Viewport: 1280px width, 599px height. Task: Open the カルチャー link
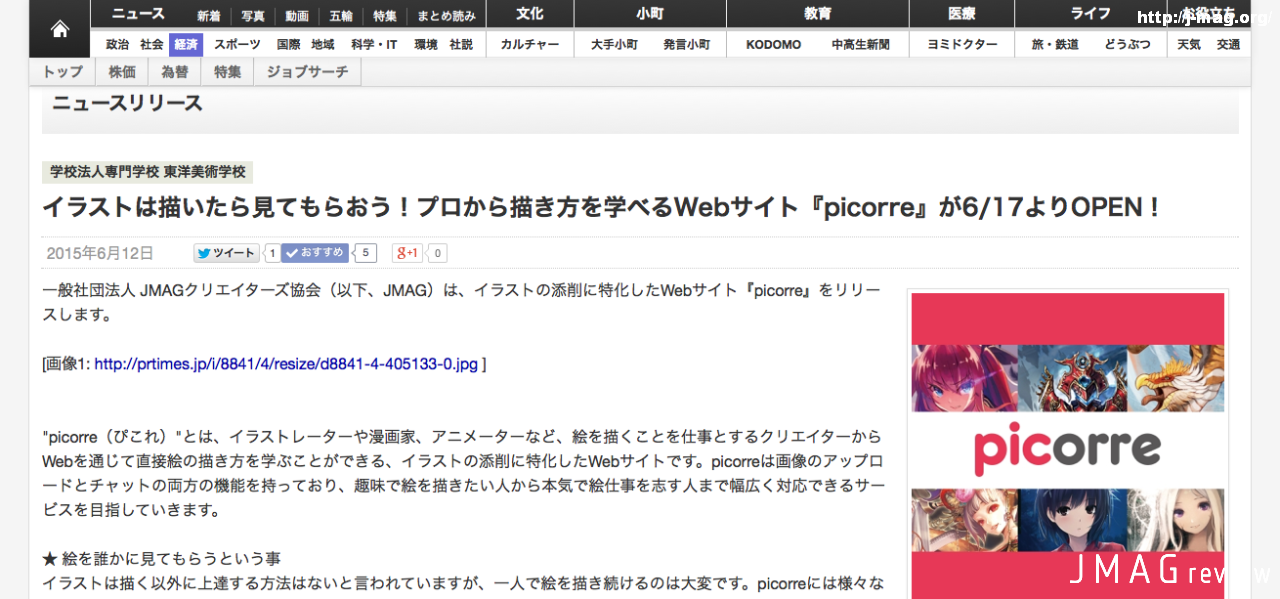coord(530,44)
